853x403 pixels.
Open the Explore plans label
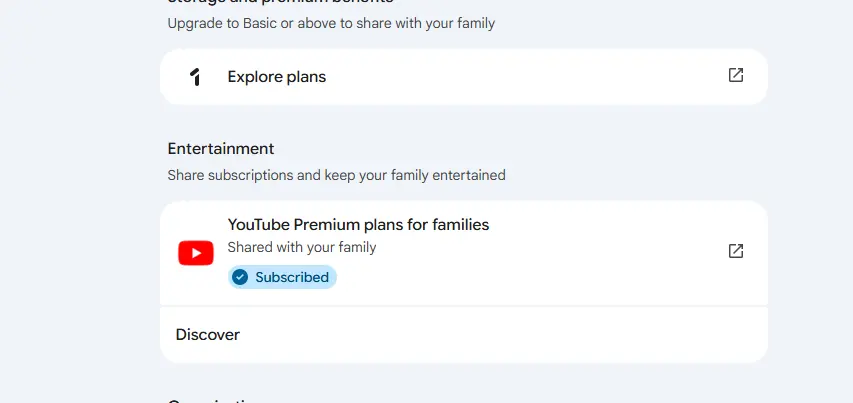(276, 77)
